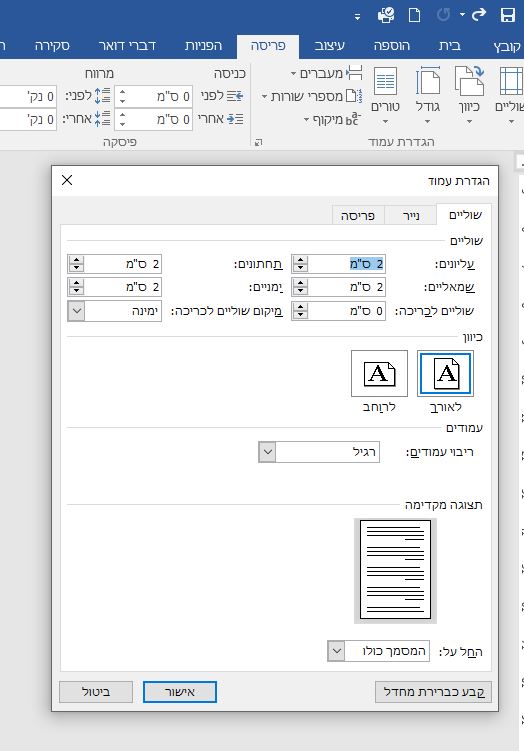Adjust the שמאליים left margin spinner
This screenshot has width=524, height=751.
point(300,287)
